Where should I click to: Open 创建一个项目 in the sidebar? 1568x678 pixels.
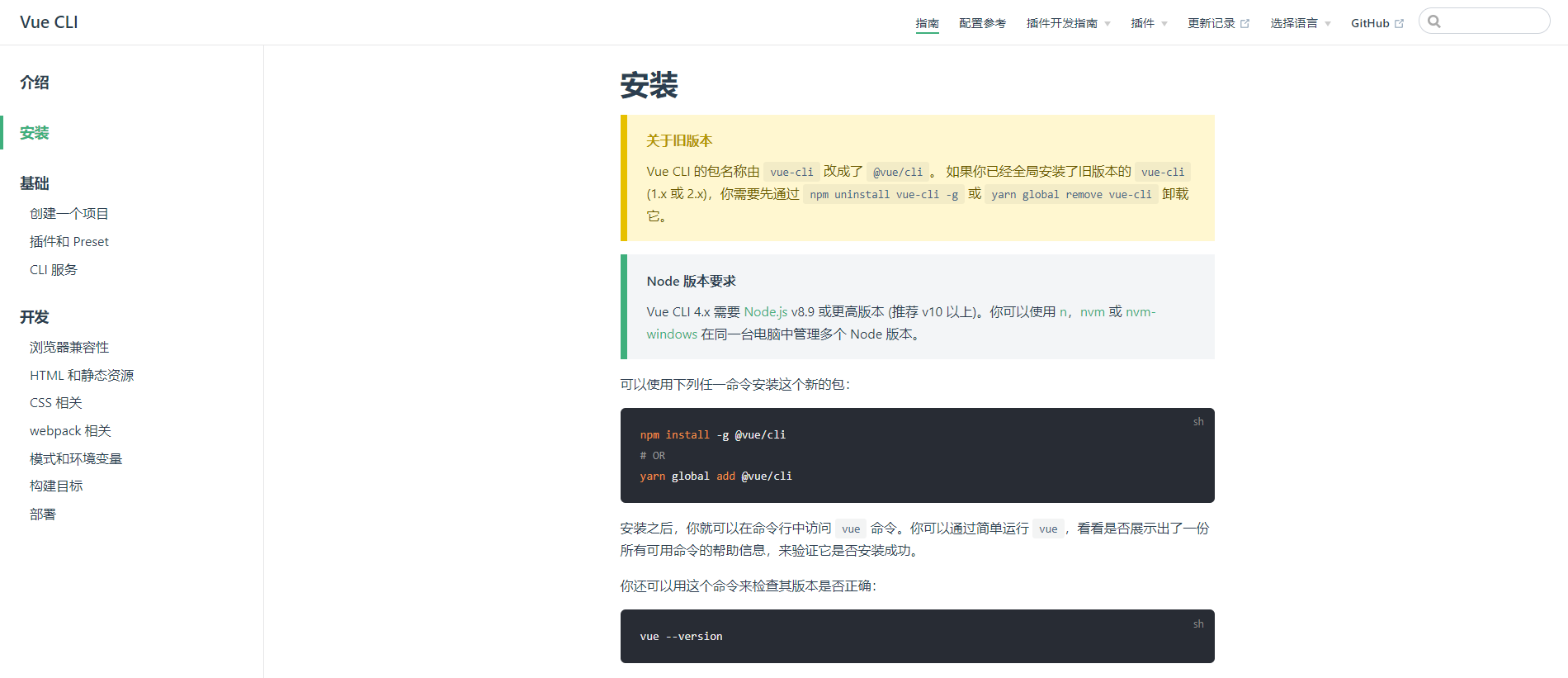(x=69, y=214)
